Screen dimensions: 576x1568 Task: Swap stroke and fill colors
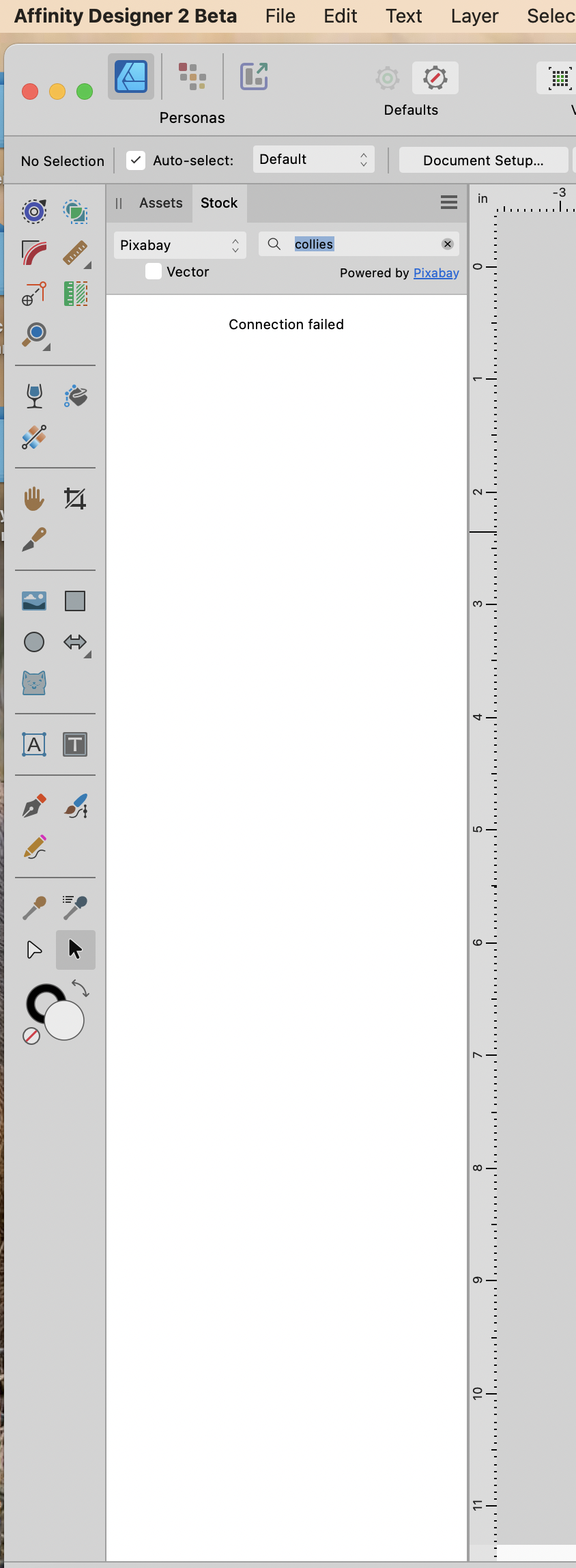point(81,988)
